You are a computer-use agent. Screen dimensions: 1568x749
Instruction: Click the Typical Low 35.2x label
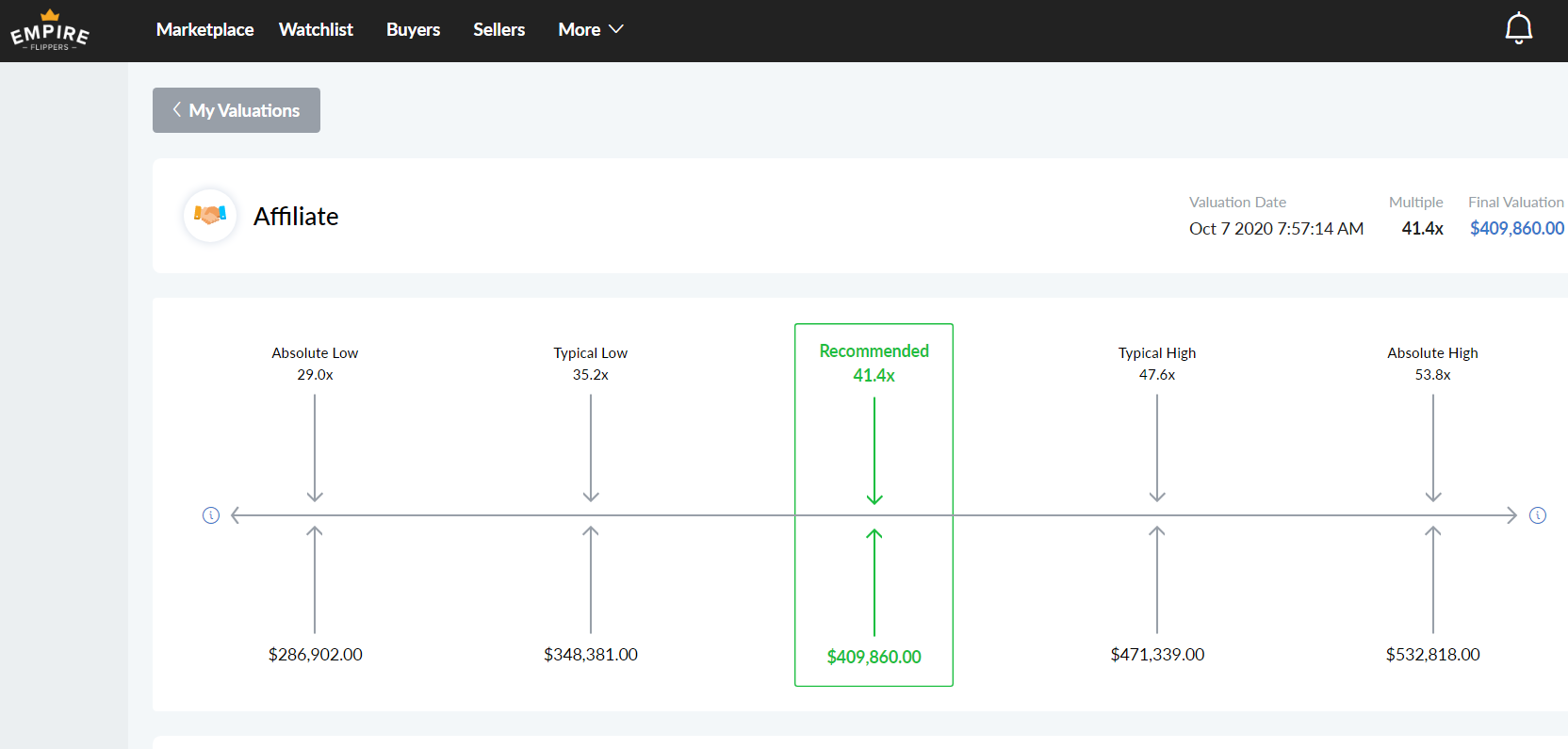coord(591,364)
